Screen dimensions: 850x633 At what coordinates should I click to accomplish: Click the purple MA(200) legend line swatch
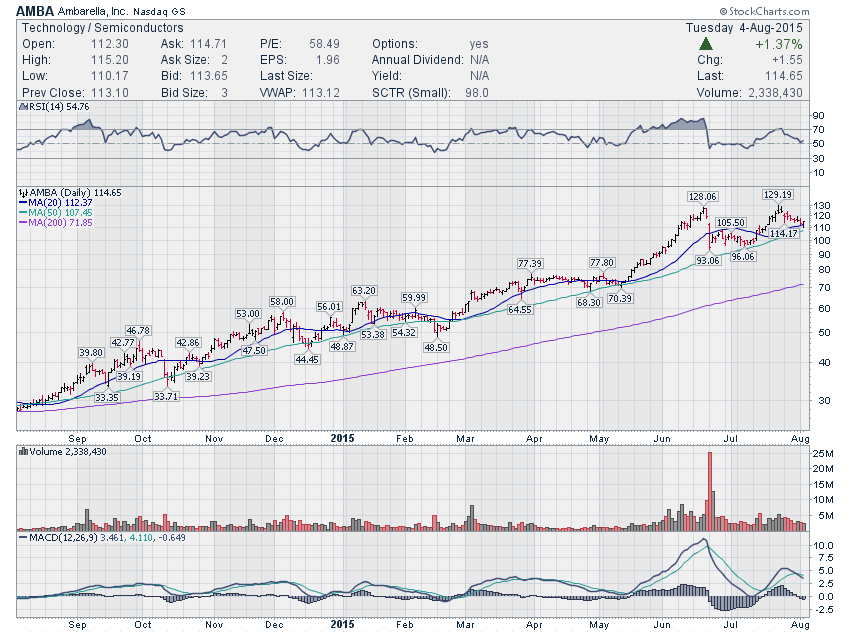23,223
